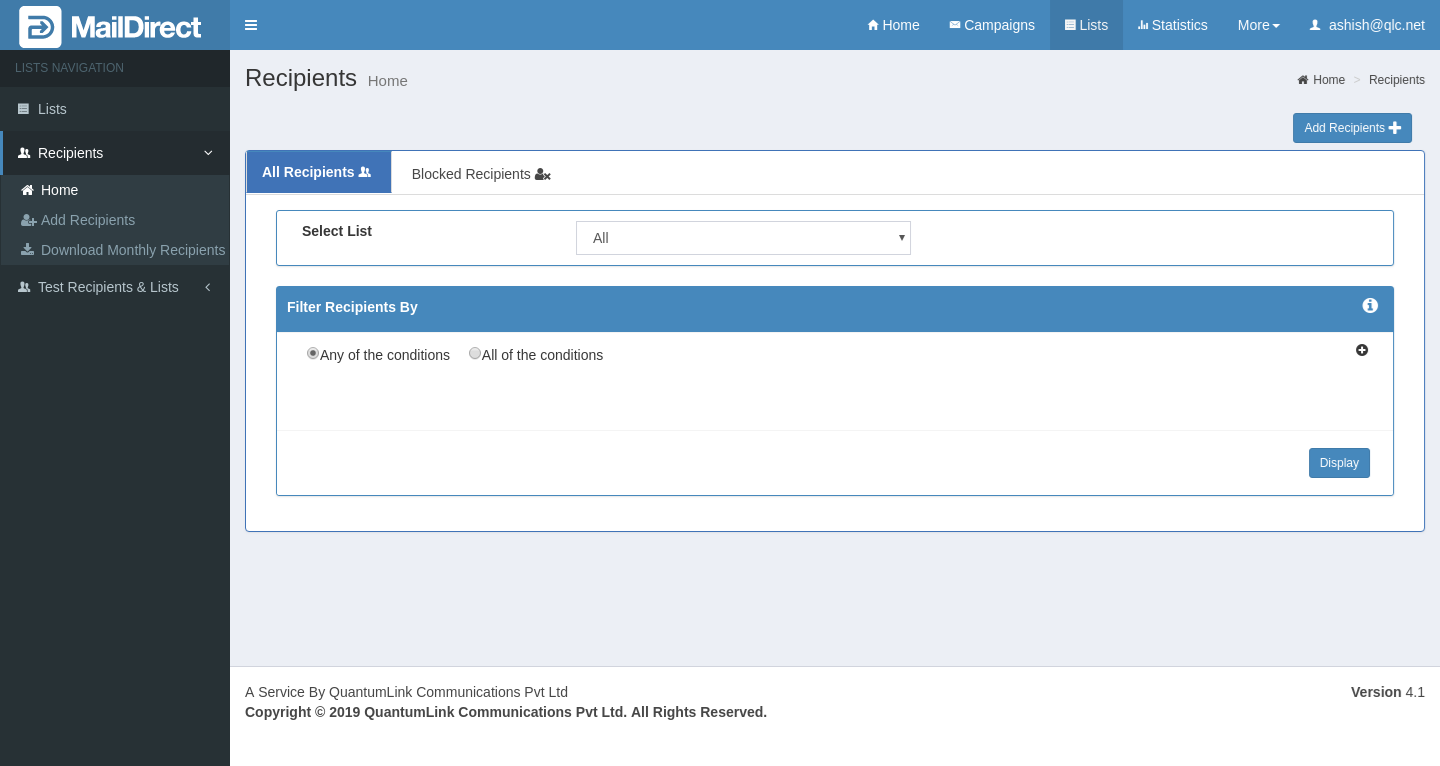Image resolution: width=1440 pixels, height=766 pixels.
Task: Expand Test Recipients & Lists sidebar section
Action: click(108, 287)
